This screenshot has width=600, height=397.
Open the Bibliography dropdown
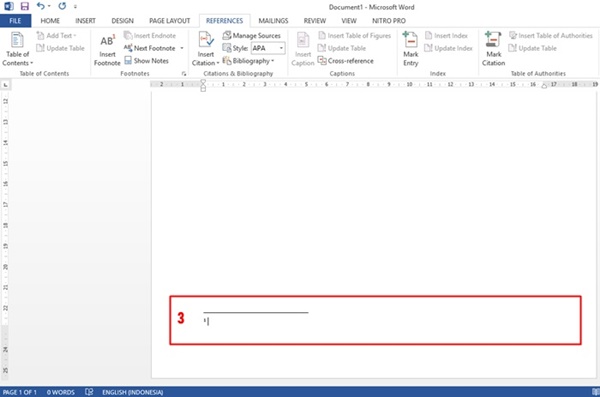[248, 61]
